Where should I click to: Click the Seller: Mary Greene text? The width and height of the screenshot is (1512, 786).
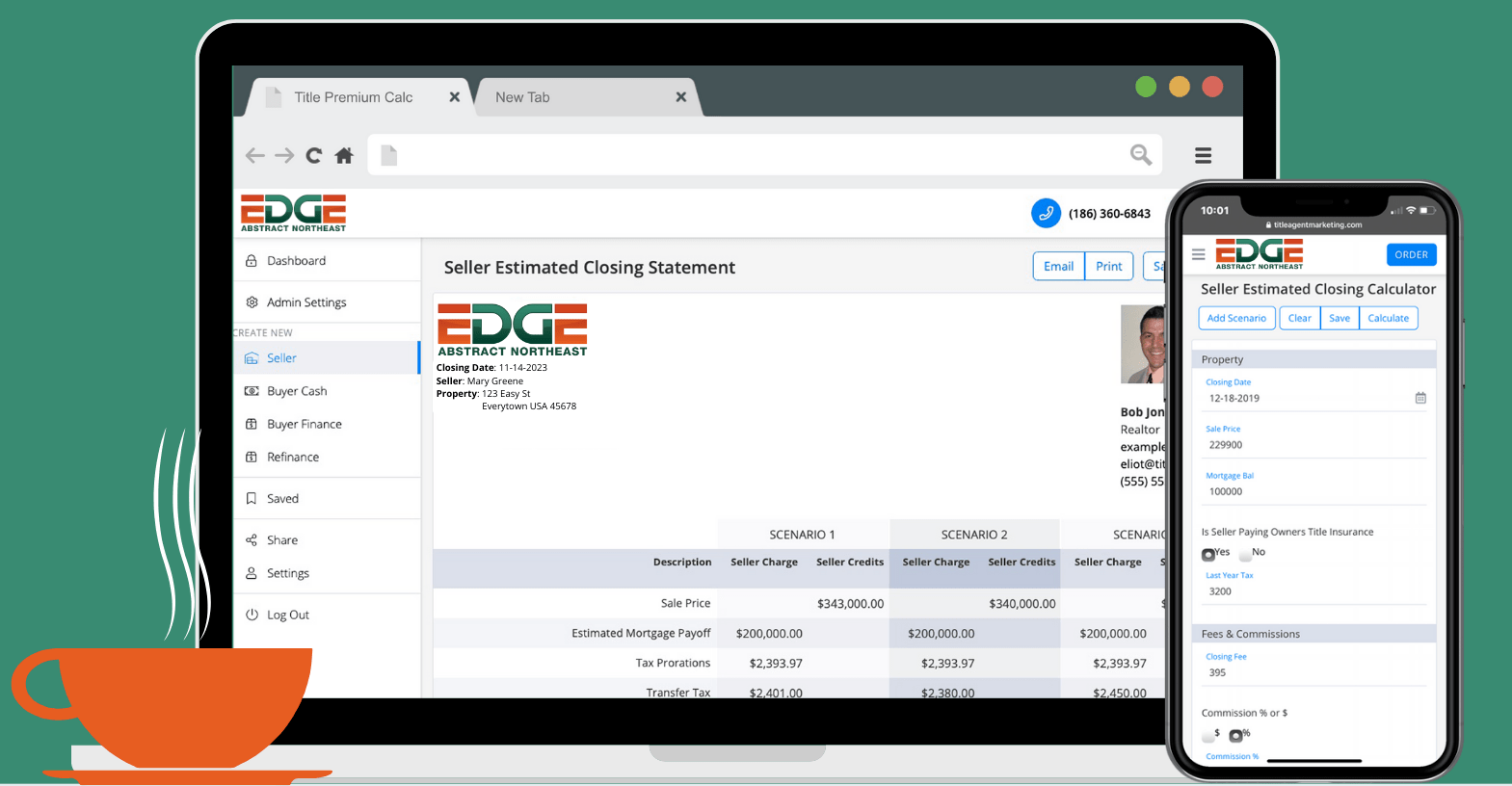coord(480,381)
